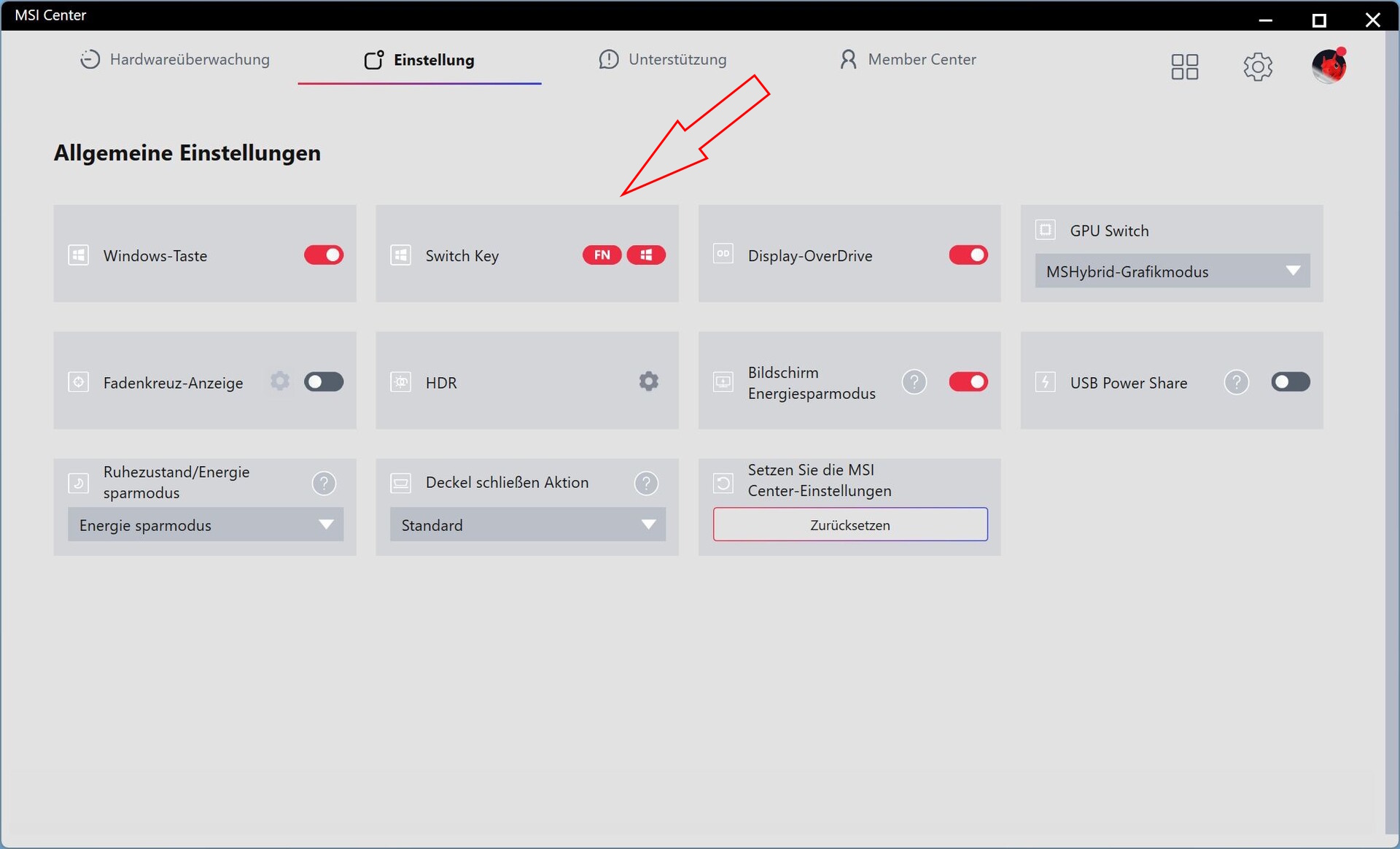
Task: Open the apps grid icon
Action: tap(1184, 67)
